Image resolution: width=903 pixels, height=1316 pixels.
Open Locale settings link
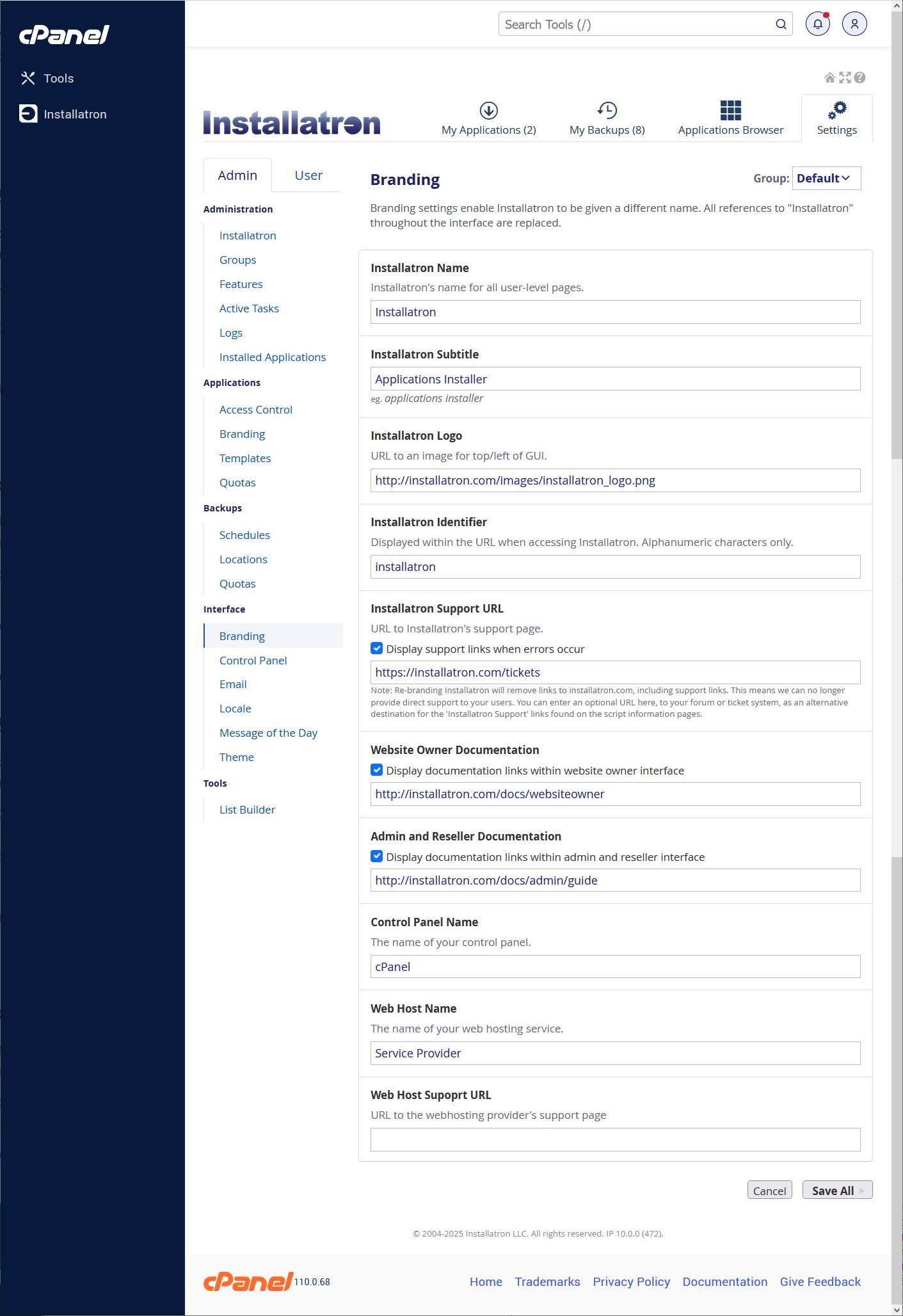(236, 709)
